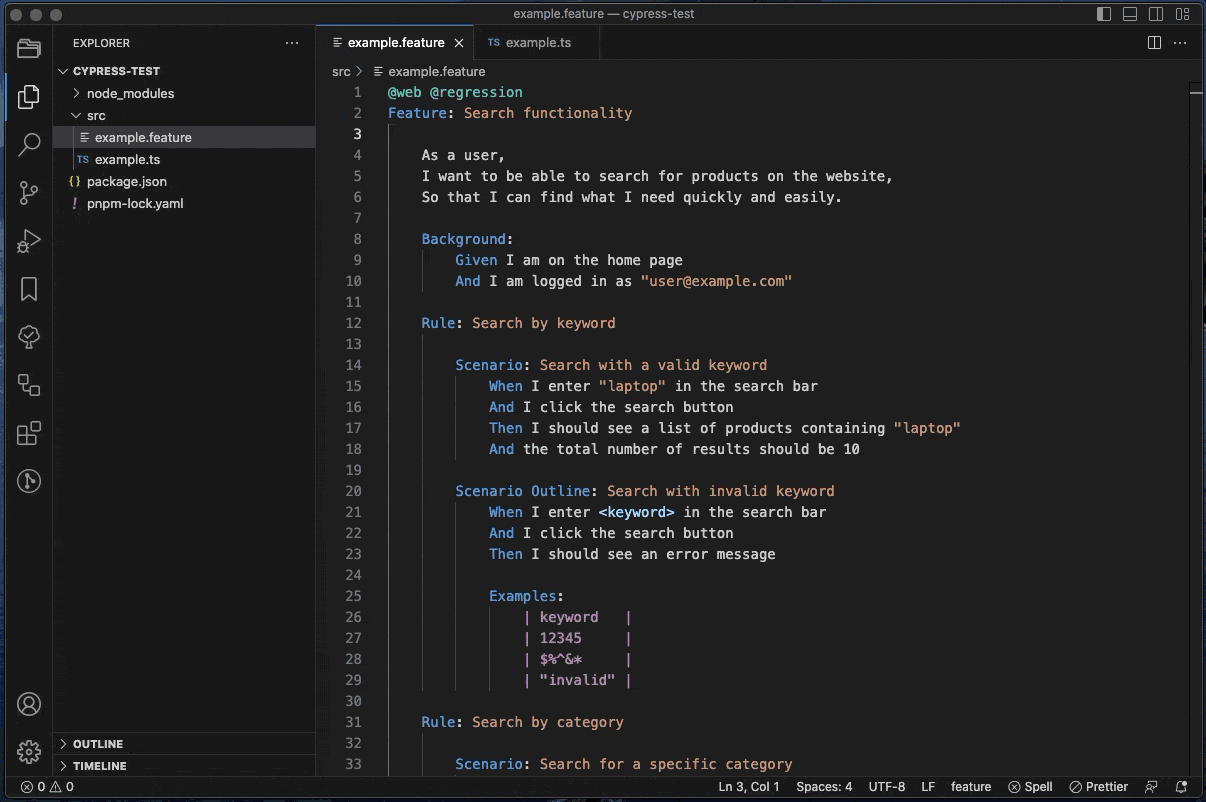Toggle the primary side bar visibility
The height and width of the screenshot is (802, 1206).
[x=1104, y=14]
